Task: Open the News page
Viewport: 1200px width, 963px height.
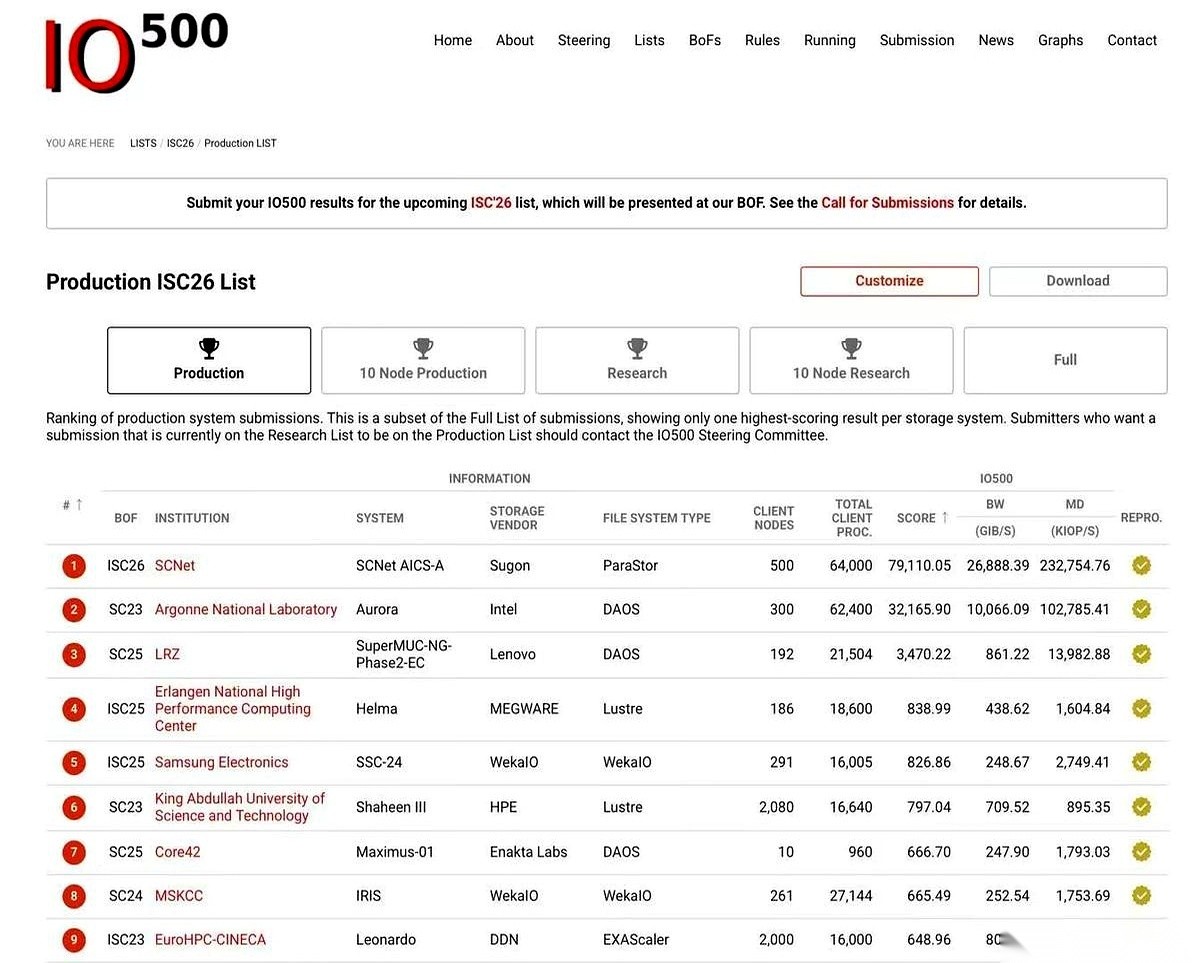Action: [x=996, y=40]
